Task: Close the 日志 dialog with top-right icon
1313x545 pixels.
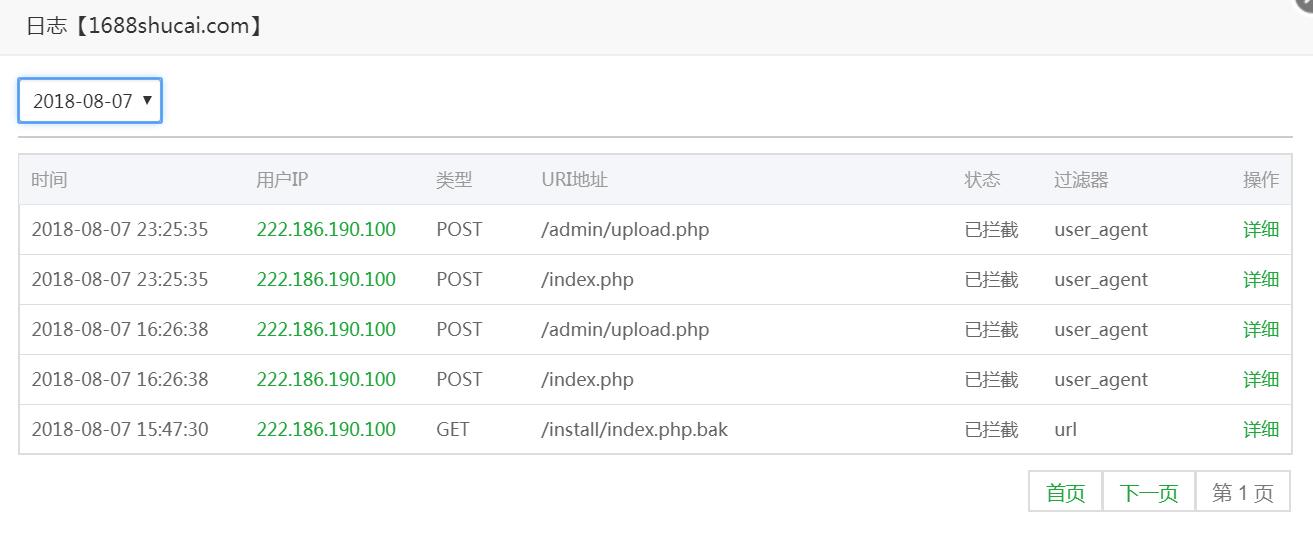Action: tap(1306, 3)
